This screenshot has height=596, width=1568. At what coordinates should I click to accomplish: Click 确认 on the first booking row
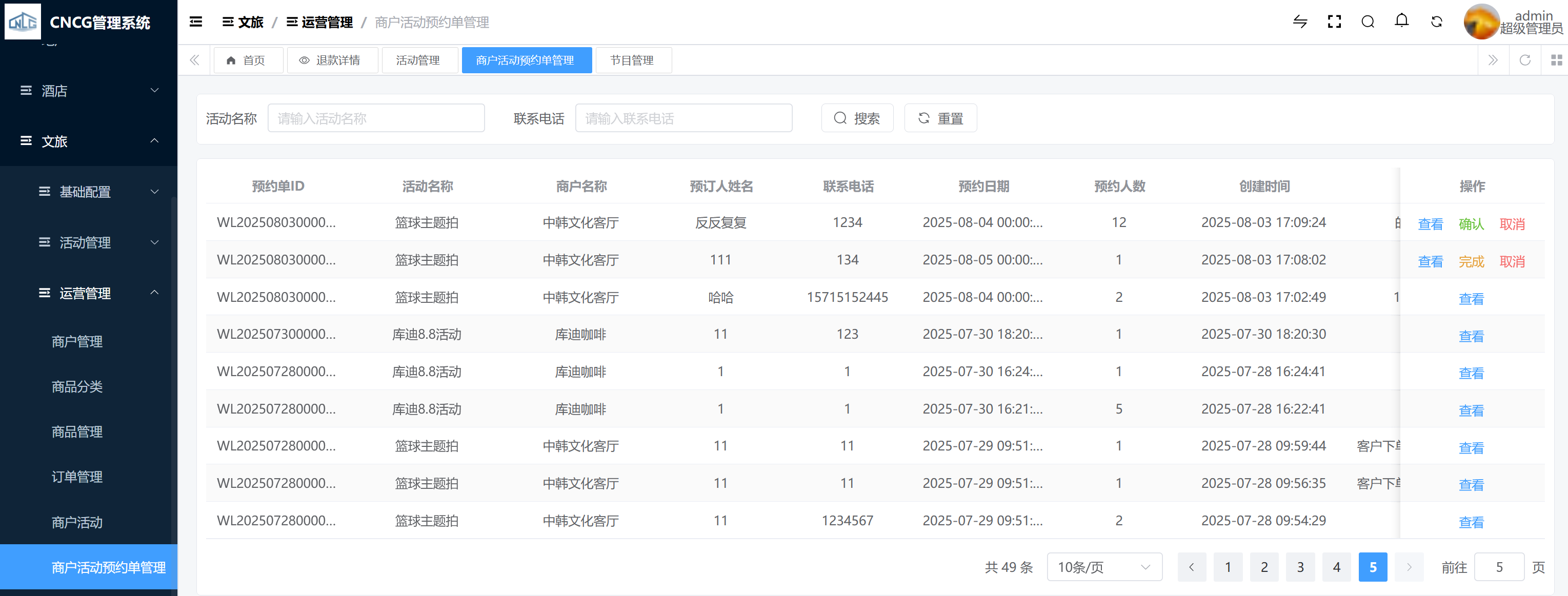1471,224
